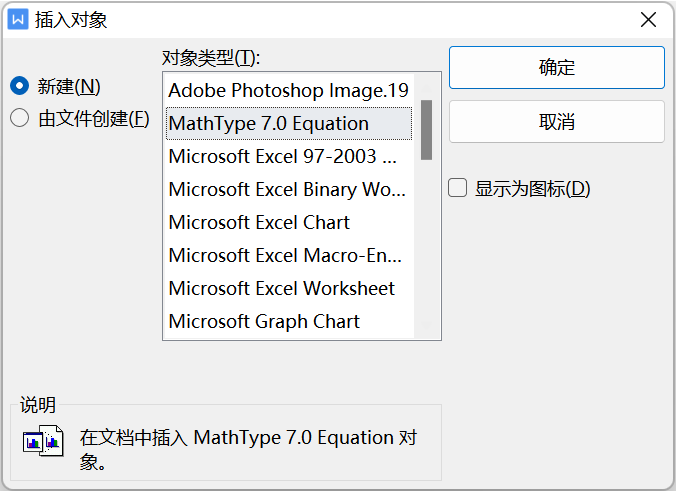Click the object description chart icon

click(43, 441)
